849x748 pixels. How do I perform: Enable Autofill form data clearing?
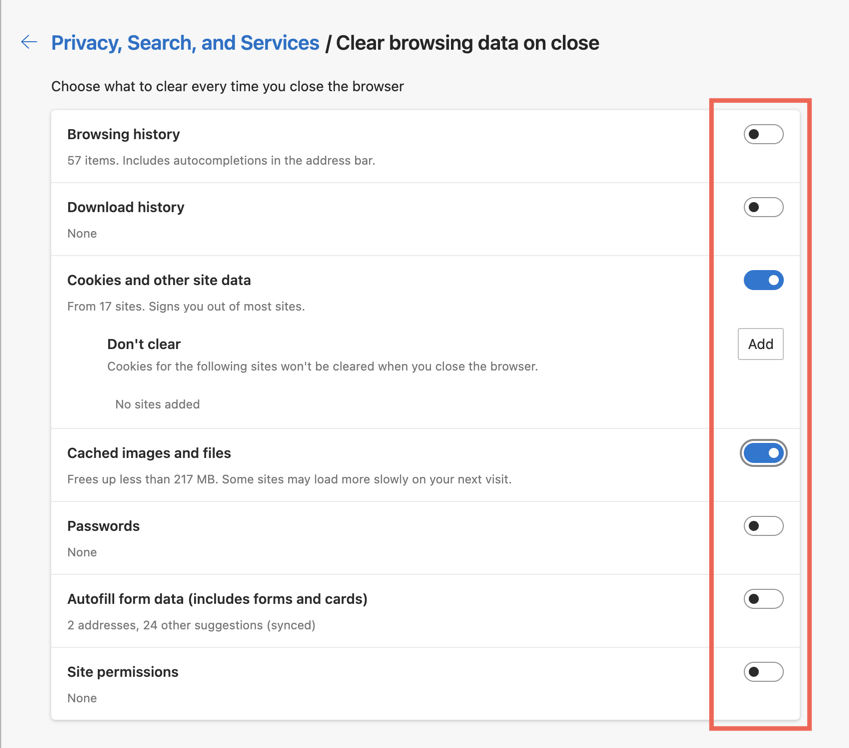click(x=763, y=598)
